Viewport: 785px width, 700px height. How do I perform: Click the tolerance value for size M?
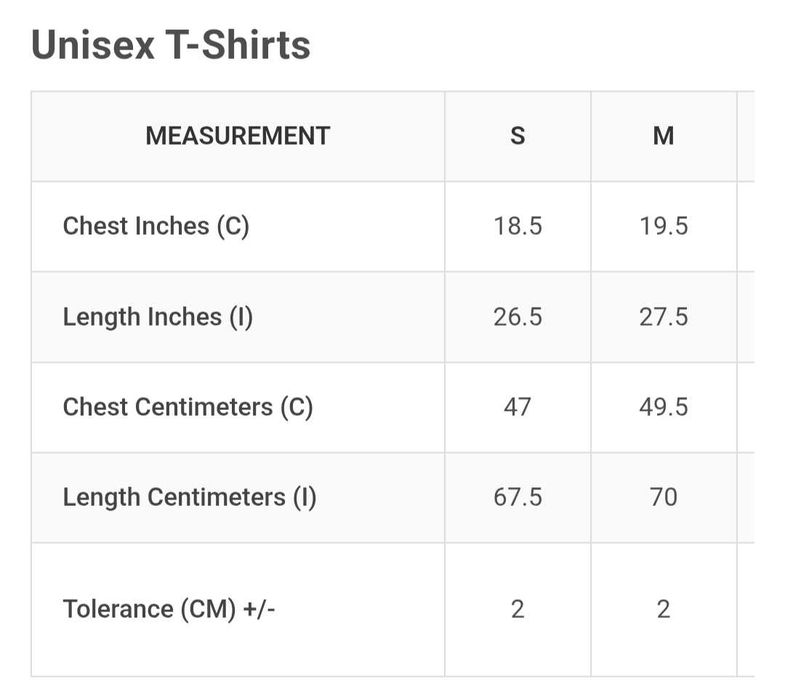click(663, 609)
